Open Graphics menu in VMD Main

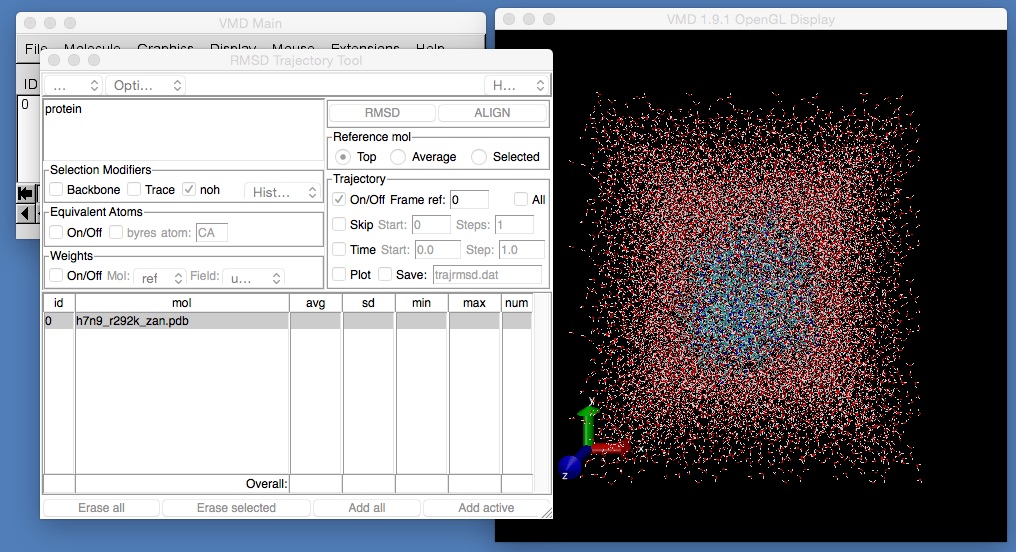point(165,48)
